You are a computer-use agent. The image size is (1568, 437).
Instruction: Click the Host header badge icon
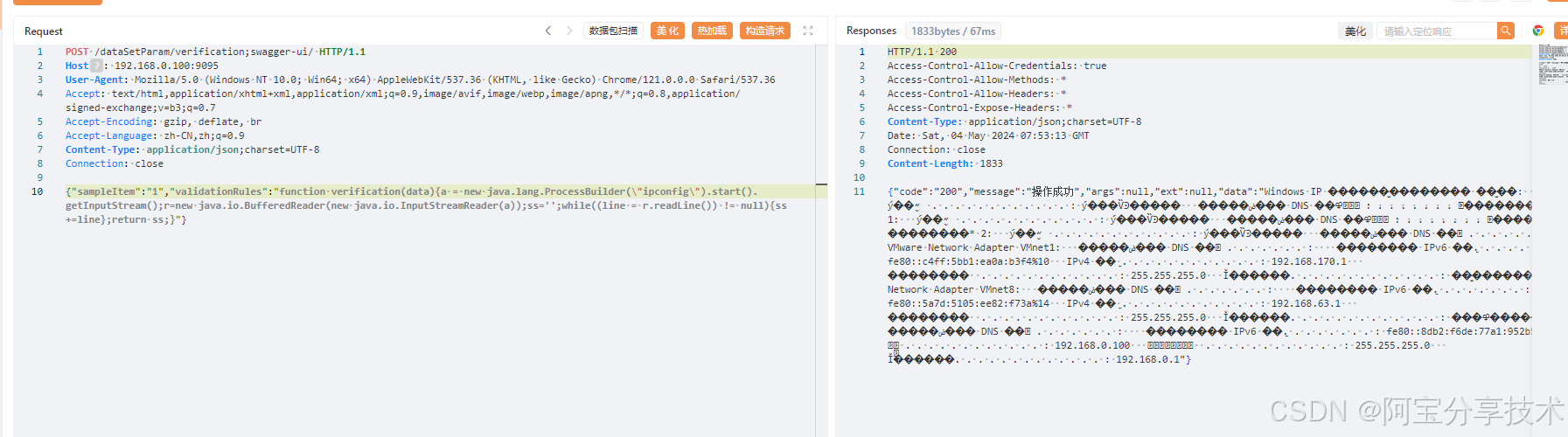point(97,66)
